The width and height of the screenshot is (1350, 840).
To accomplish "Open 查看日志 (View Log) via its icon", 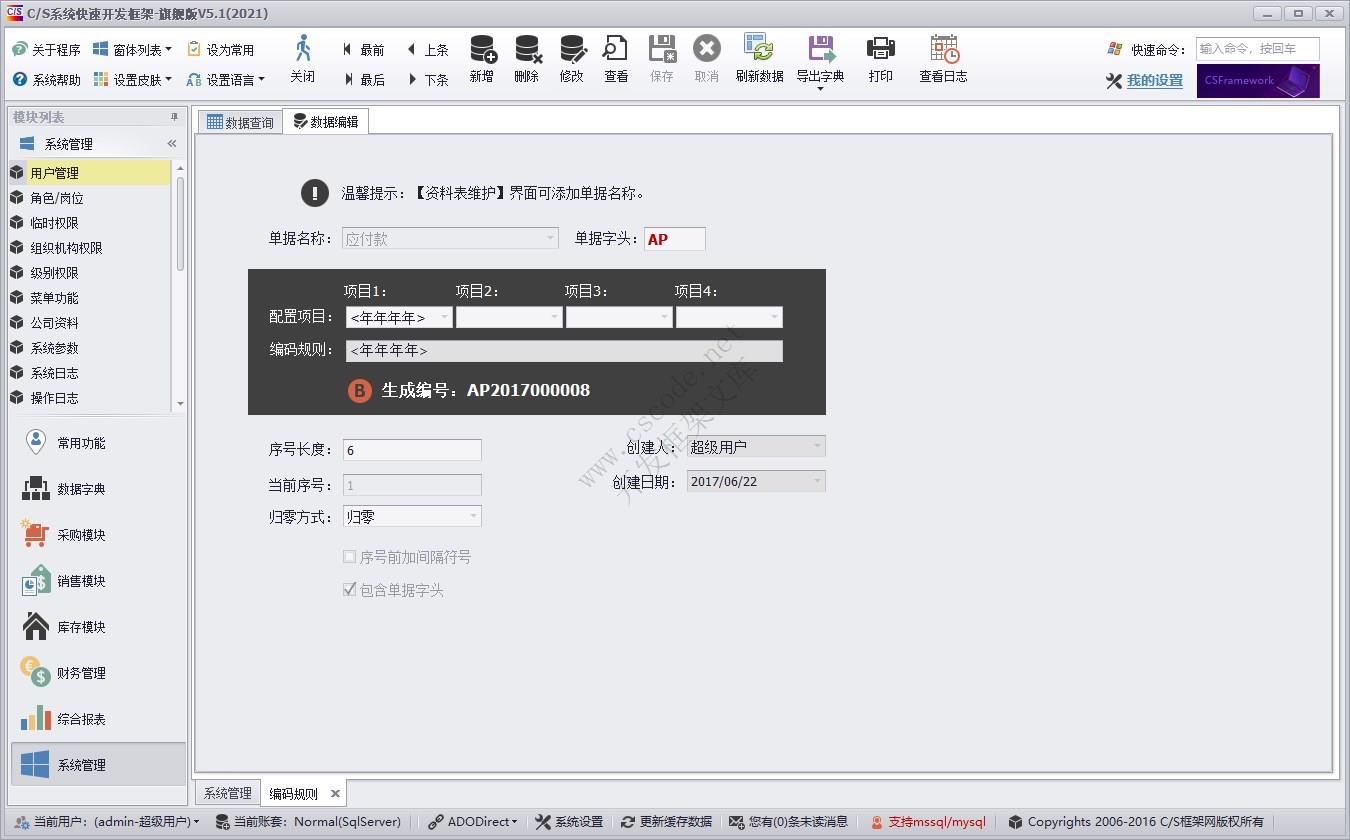I will [941, 60].
